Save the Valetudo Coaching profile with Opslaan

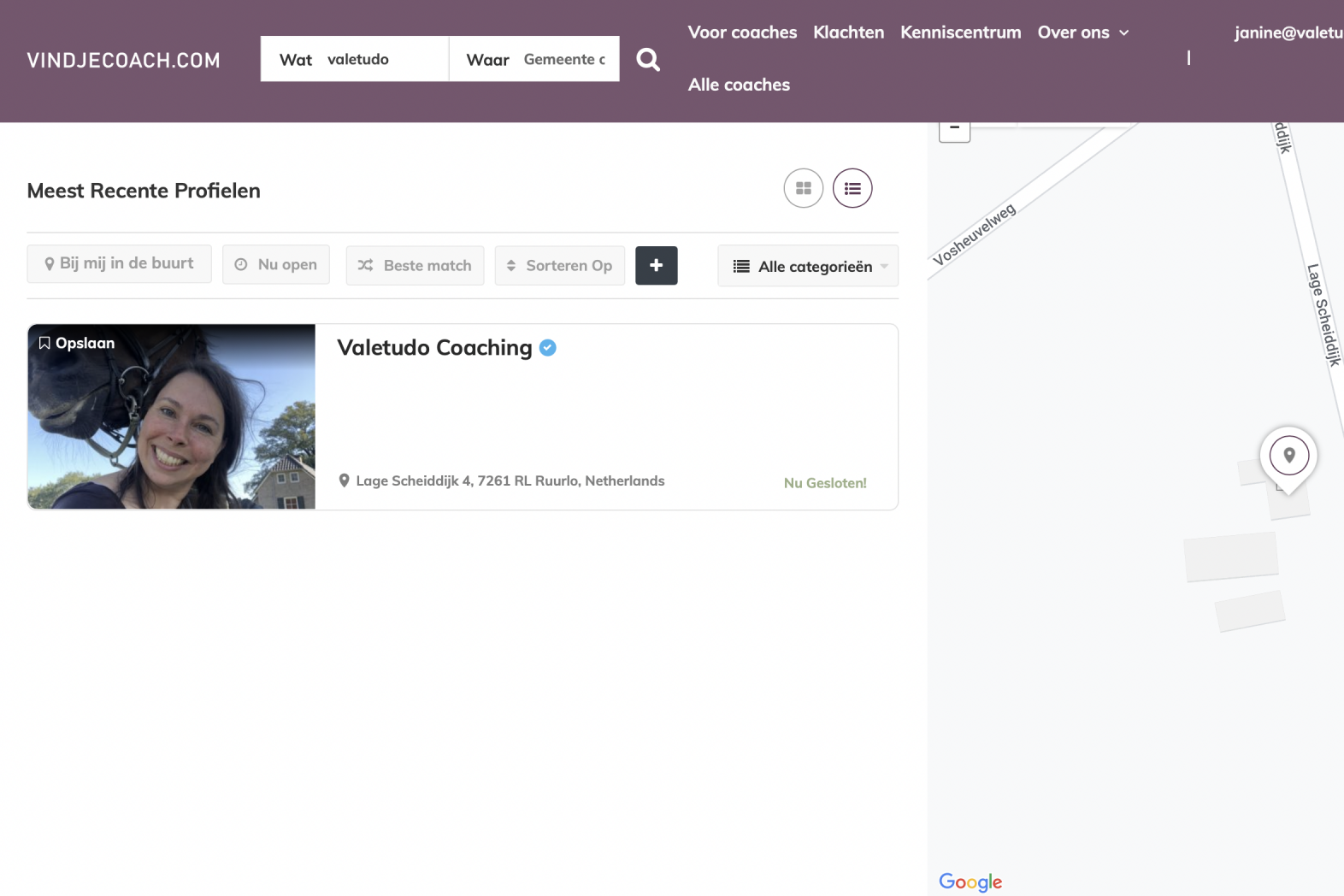click(x=77, y=343)
